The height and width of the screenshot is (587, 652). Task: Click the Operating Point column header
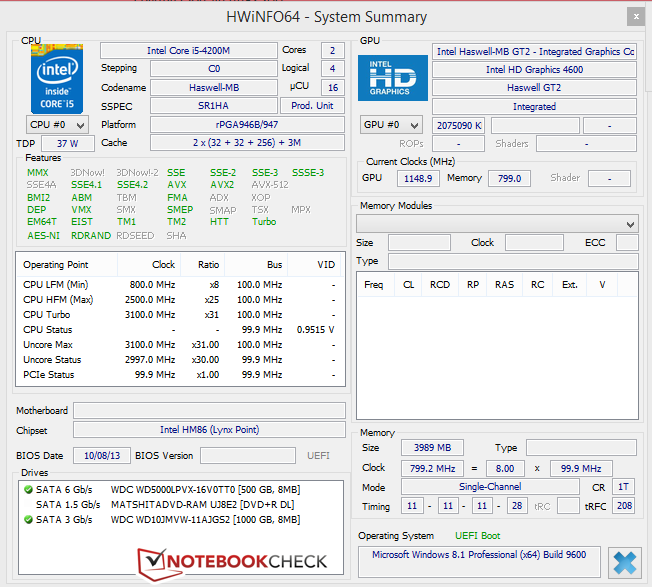pyautogui.click(x=67, y=265)
